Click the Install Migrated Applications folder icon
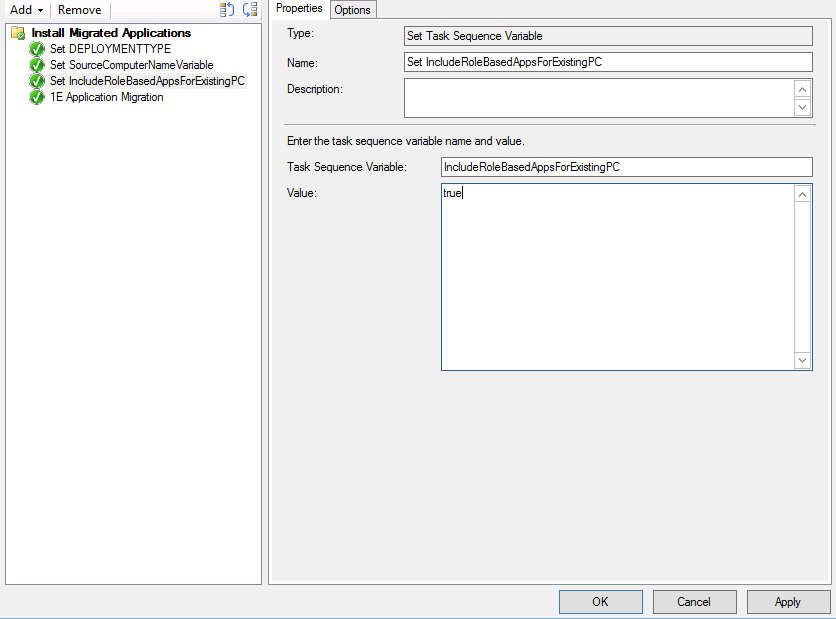This screenshot has height=619, width=836. click(18, 33)
